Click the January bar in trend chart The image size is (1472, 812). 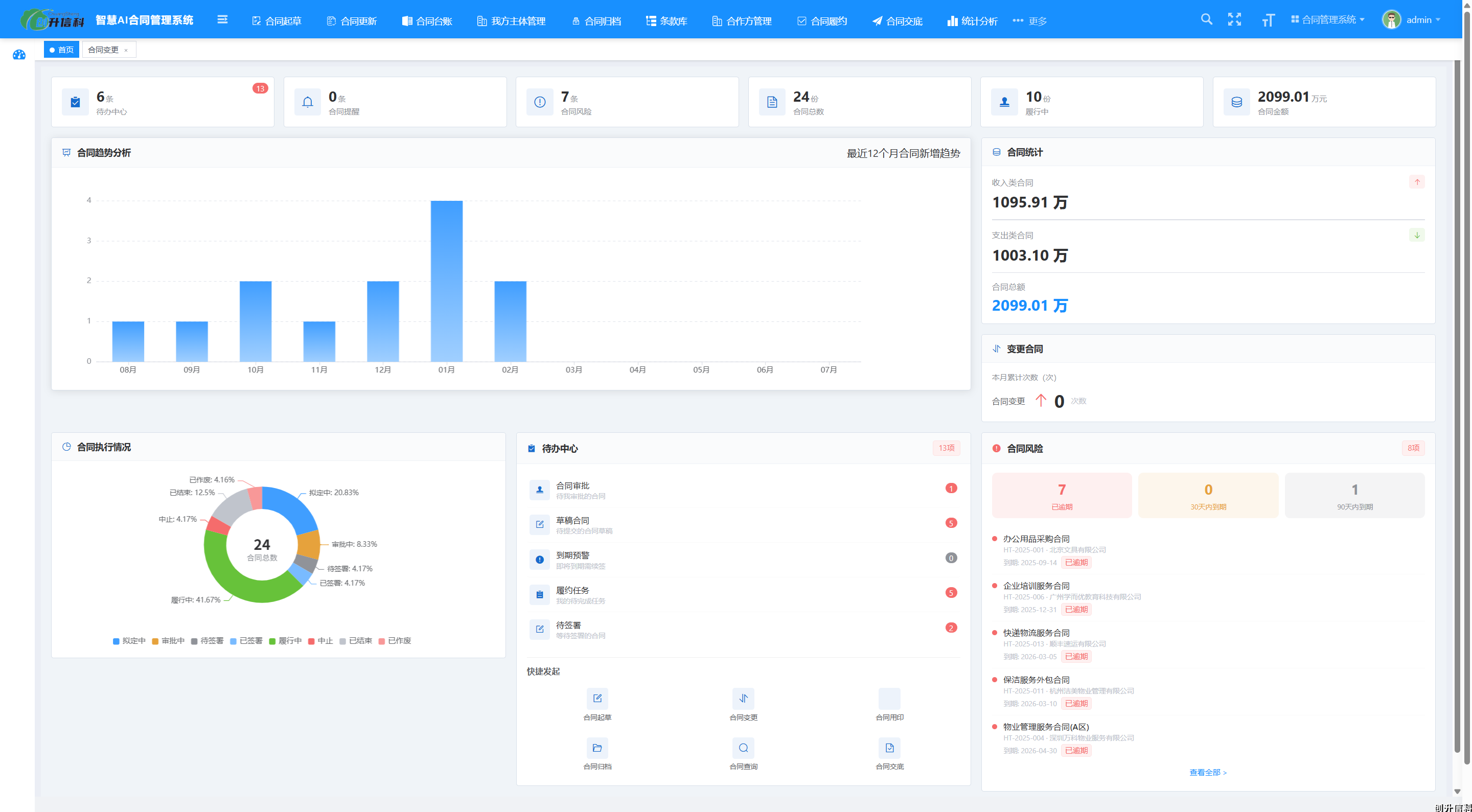tap(446, 281)
